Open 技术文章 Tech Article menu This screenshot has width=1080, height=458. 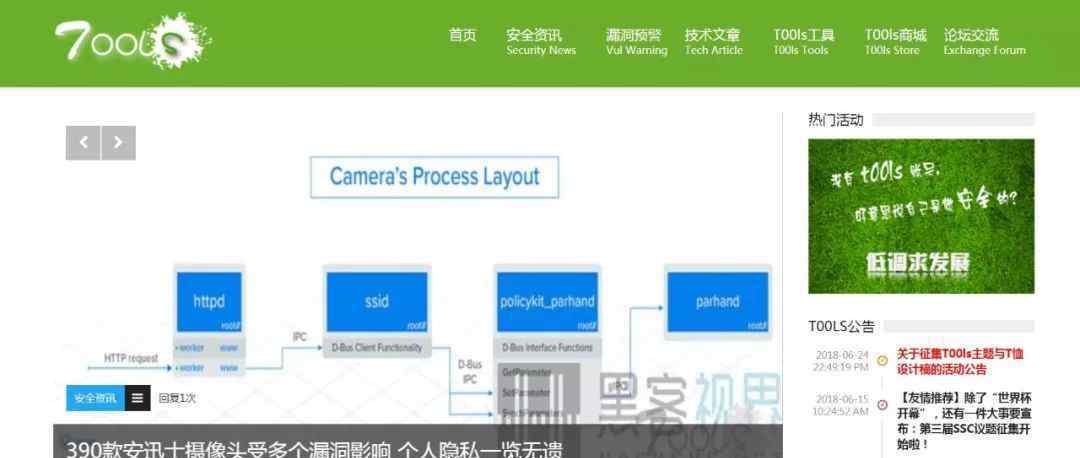[714, 41]
